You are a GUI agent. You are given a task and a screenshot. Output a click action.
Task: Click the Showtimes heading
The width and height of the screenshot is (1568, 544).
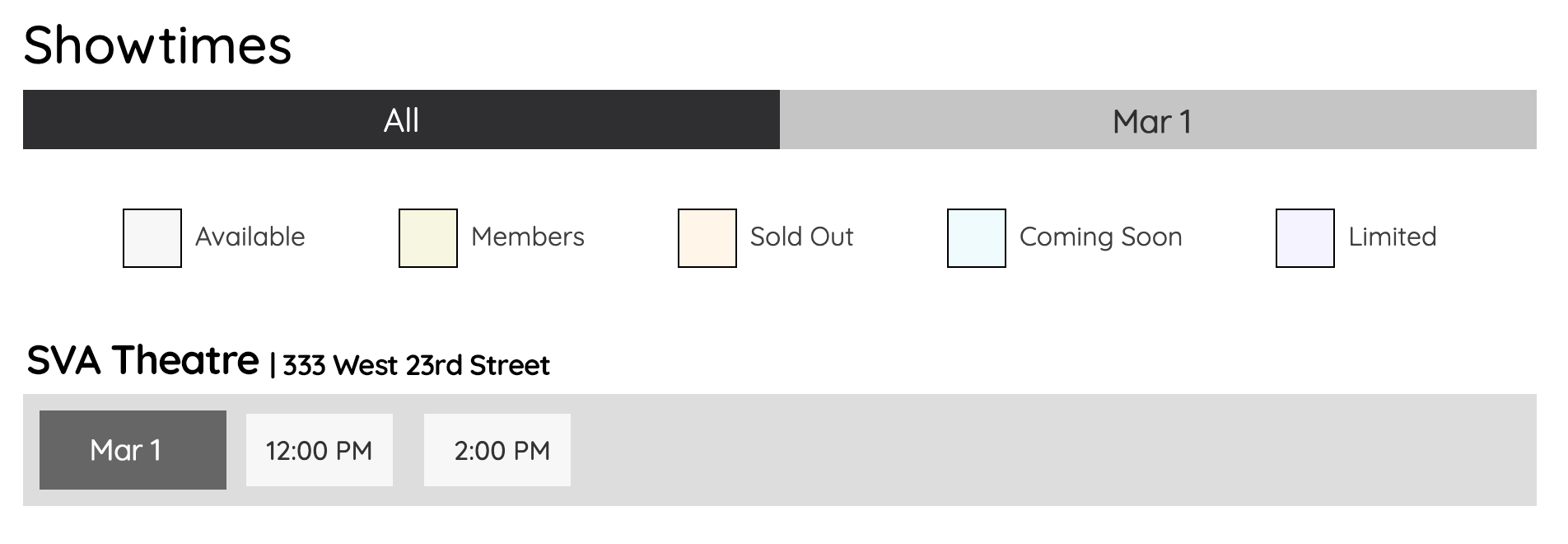157,45
